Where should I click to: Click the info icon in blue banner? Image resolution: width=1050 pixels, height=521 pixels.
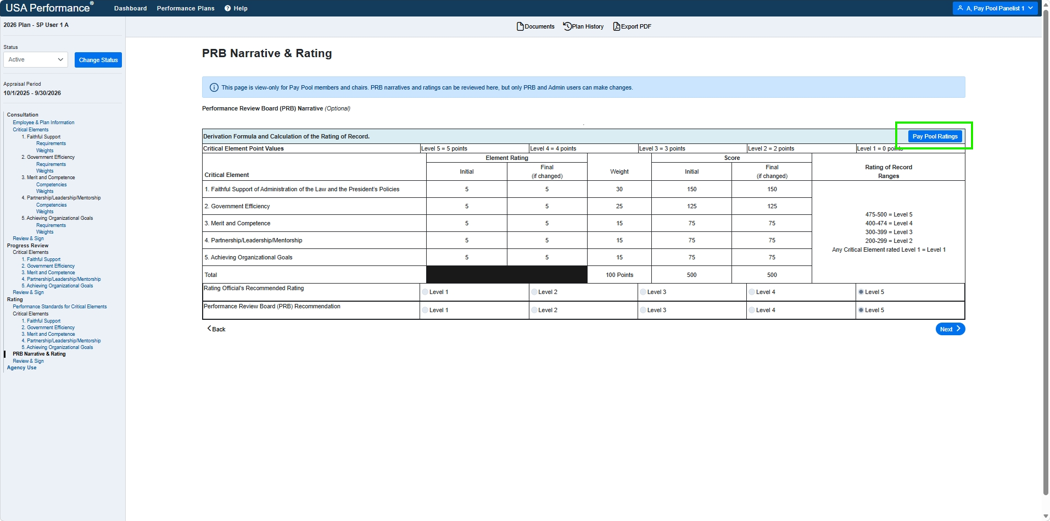214,87
